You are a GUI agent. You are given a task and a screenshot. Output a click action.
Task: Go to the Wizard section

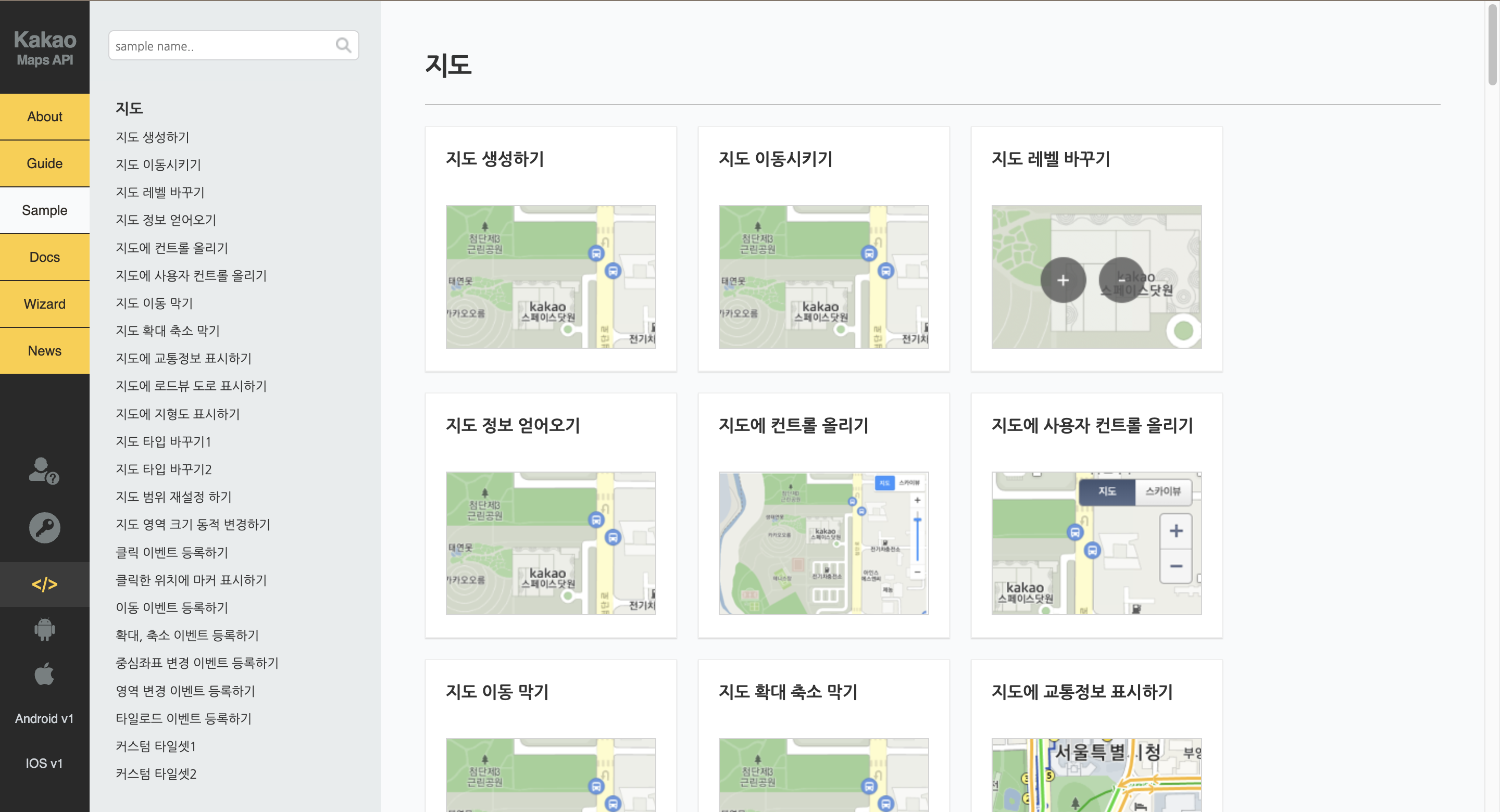pyautogui.click(x=44, y=304)
